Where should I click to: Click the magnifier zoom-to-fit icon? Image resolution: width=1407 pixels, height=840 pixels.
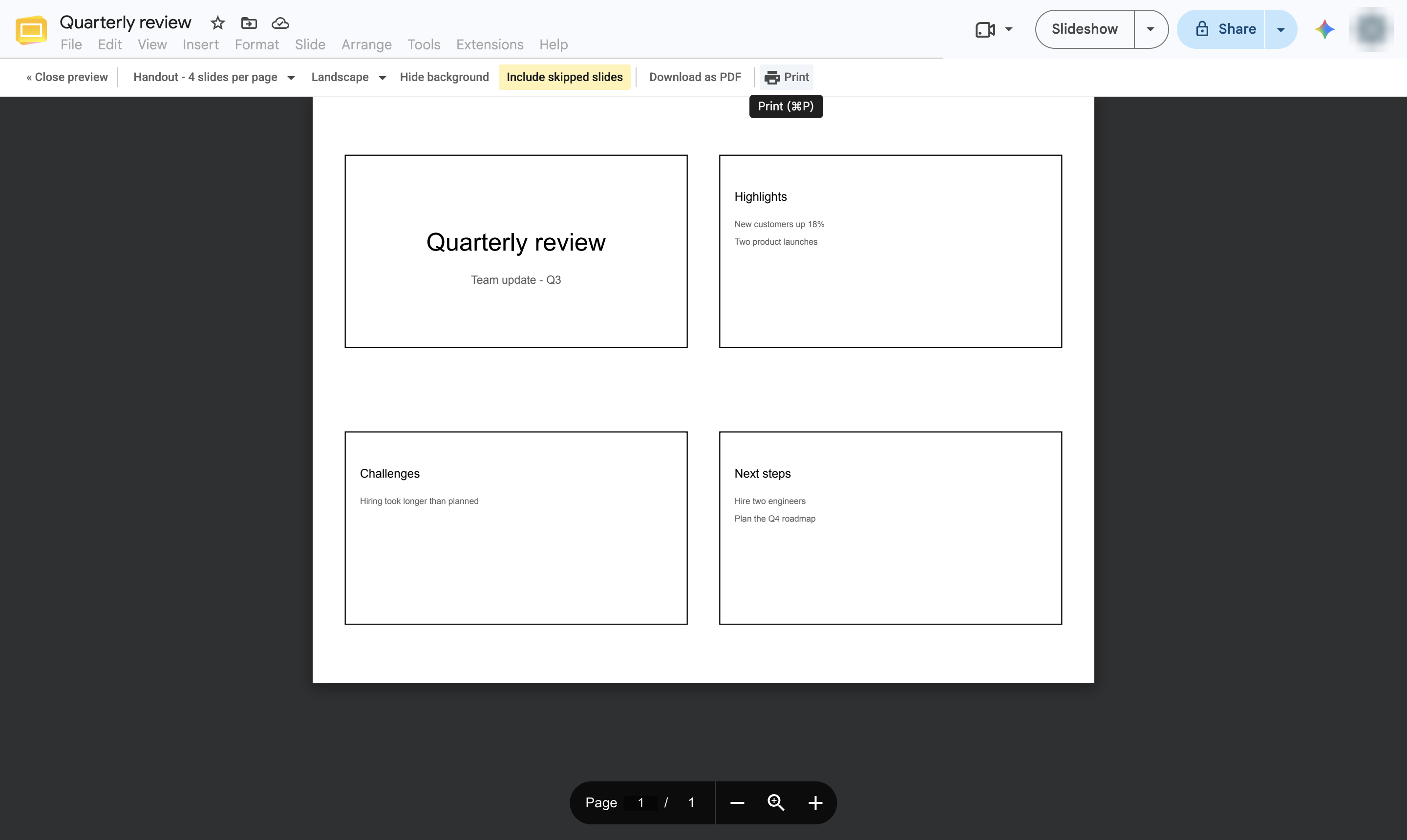pyautogui.click(x=776, y=803)
